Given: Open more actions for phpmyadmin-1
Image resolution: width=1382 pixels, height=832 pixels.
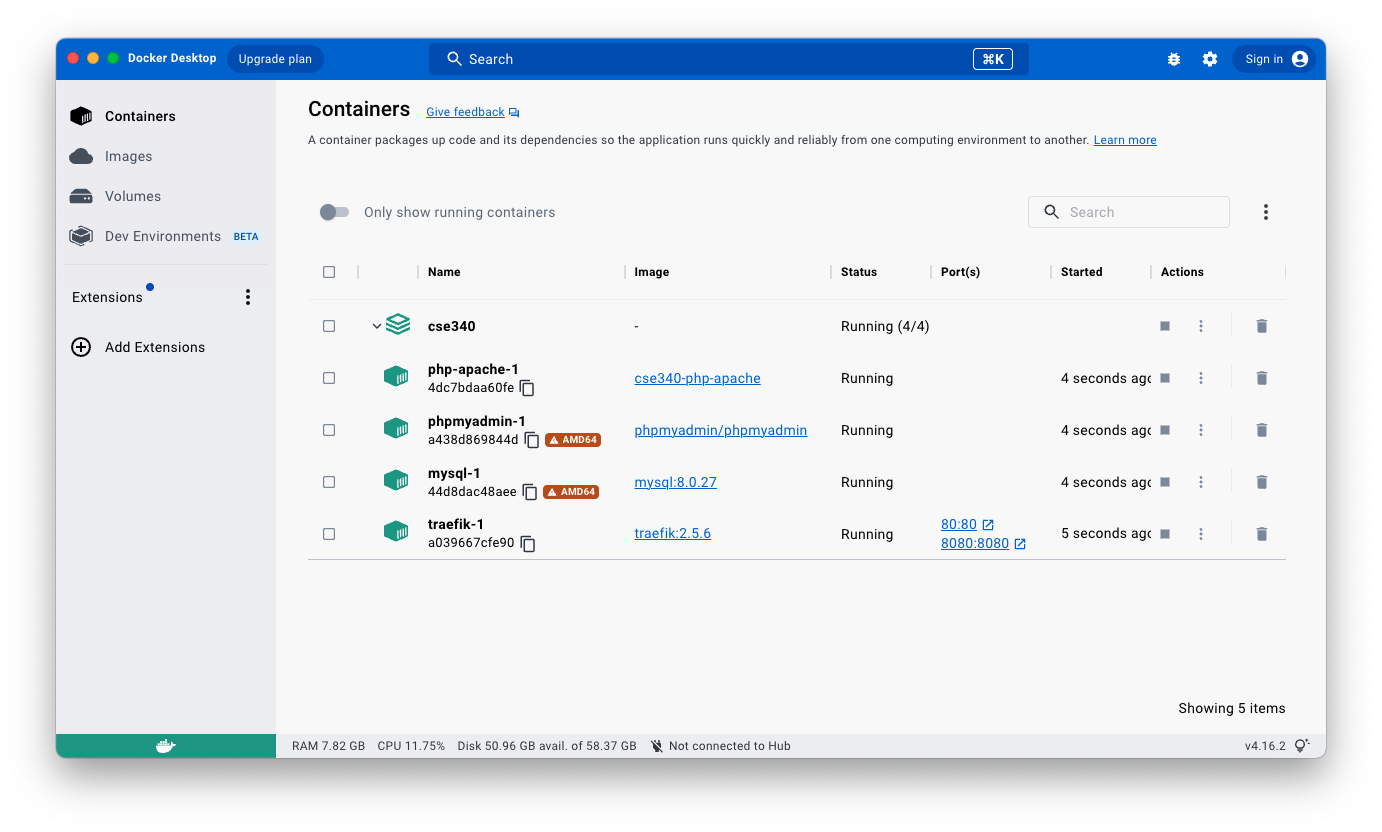Looking at the screenshot, I should click(x=1201, y=430).
